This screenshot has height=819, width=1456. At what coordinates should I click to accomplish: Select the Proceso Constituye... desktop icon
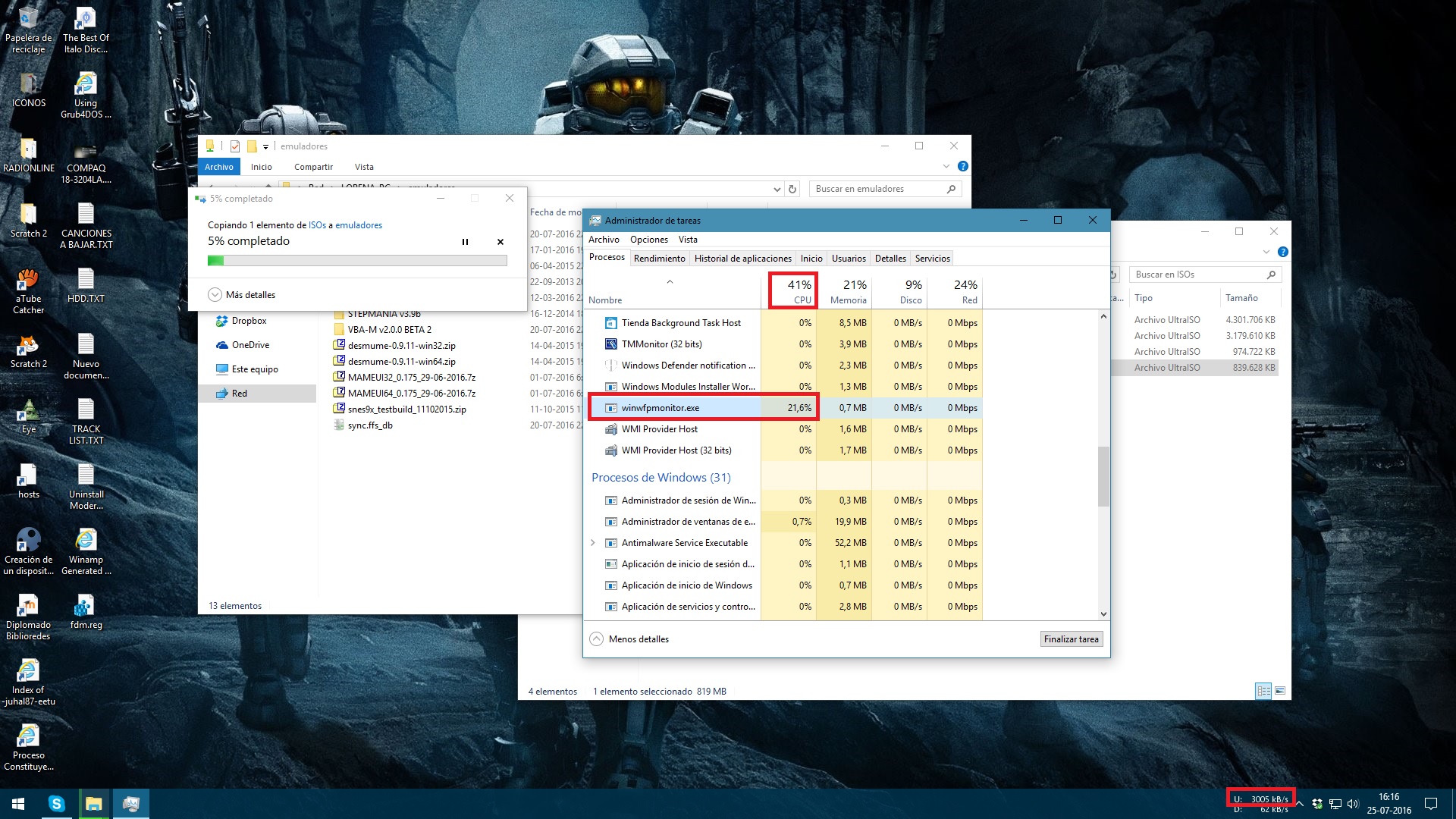click(x=29, y=748)
